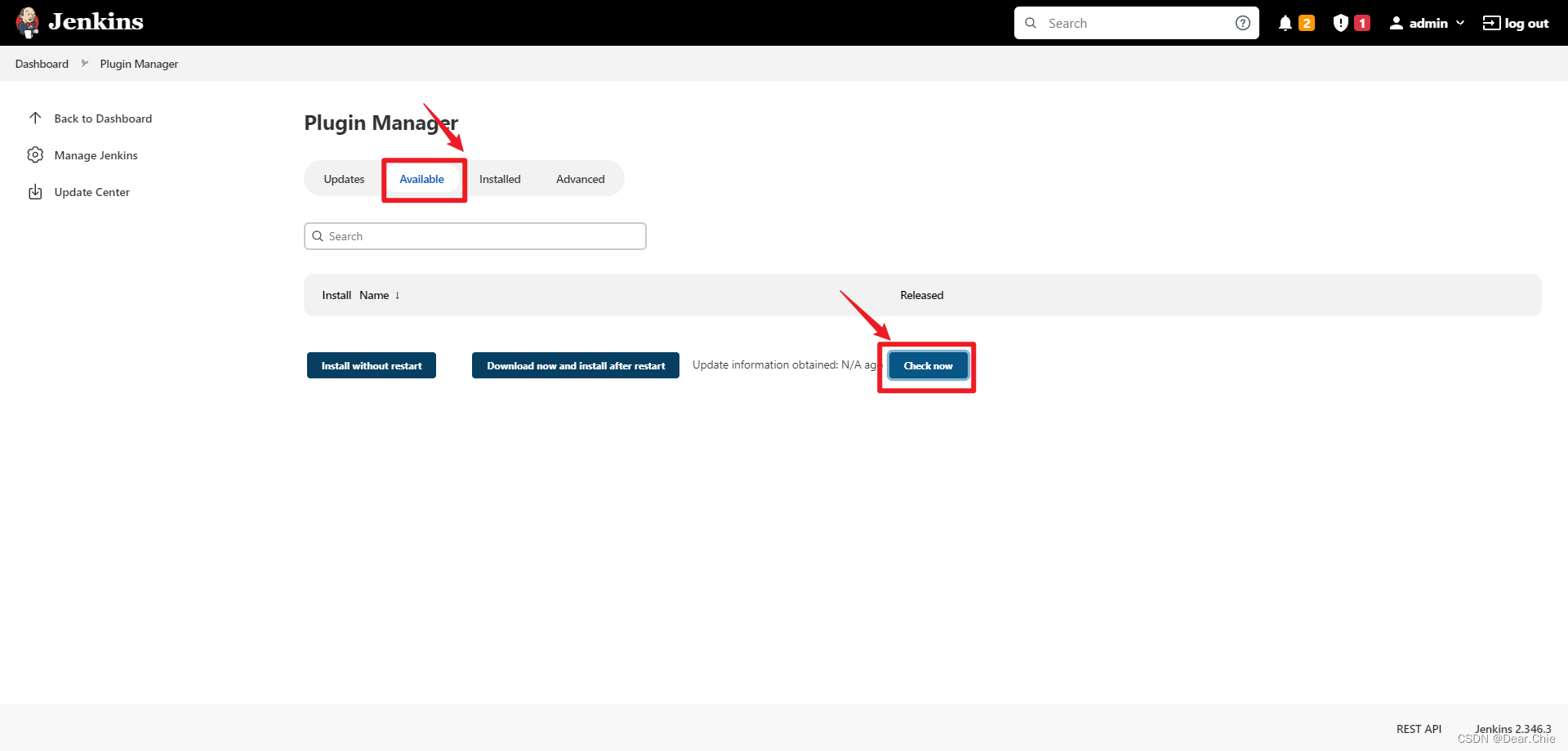Click the magnifier in the header search
Image resolution: width=1568 pixels, height=751 pixels.
(1031, 23)
